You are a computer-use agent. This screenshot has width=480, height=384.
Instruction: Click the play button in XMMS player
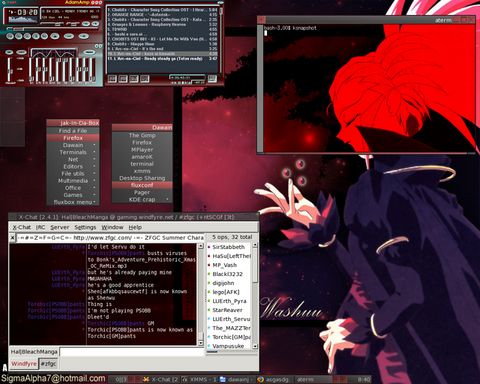point(18,36)
